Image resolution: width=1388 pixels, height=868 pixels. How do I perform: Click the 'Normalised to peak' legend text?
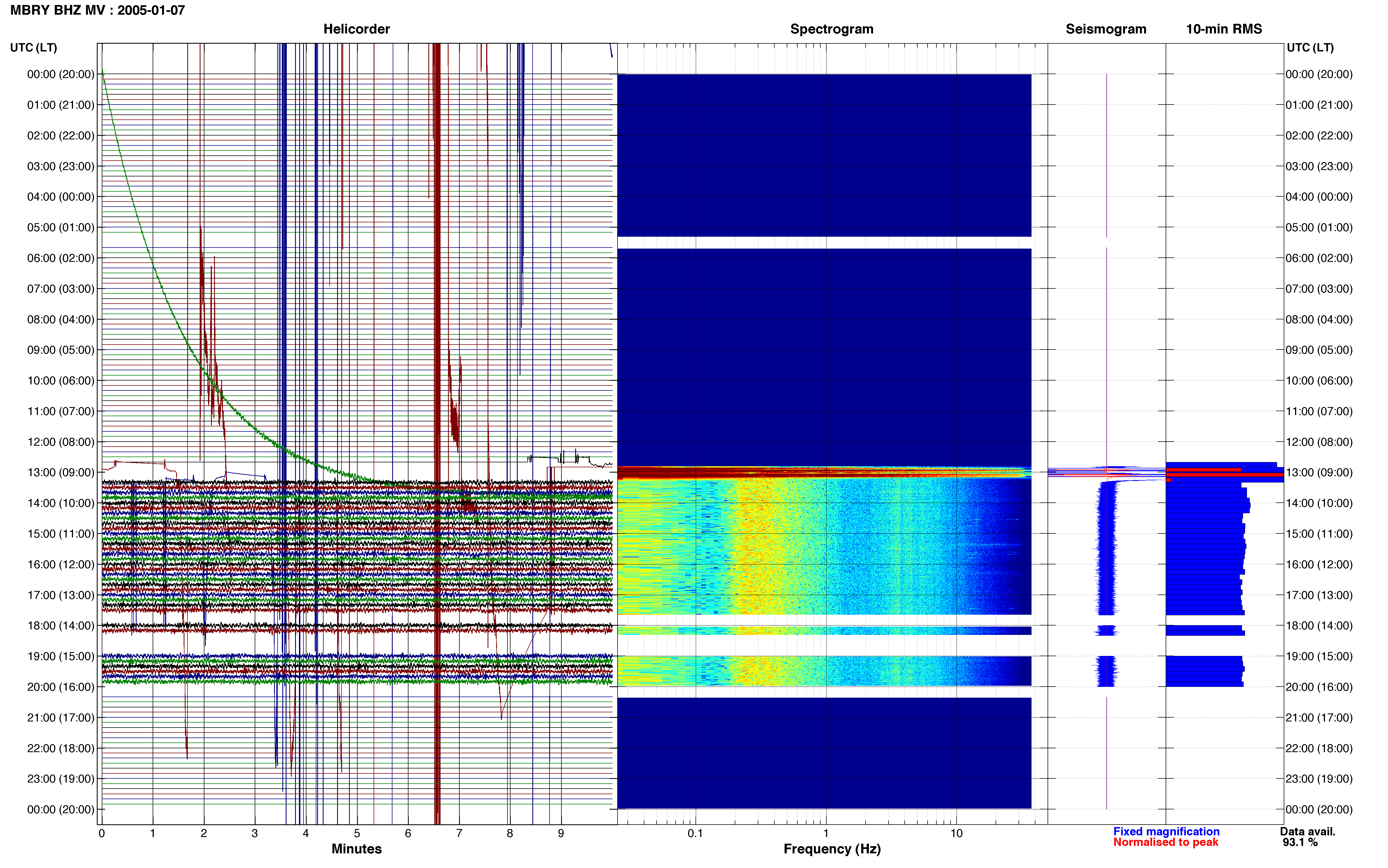pyautogui.click(x=1165, y=842)
